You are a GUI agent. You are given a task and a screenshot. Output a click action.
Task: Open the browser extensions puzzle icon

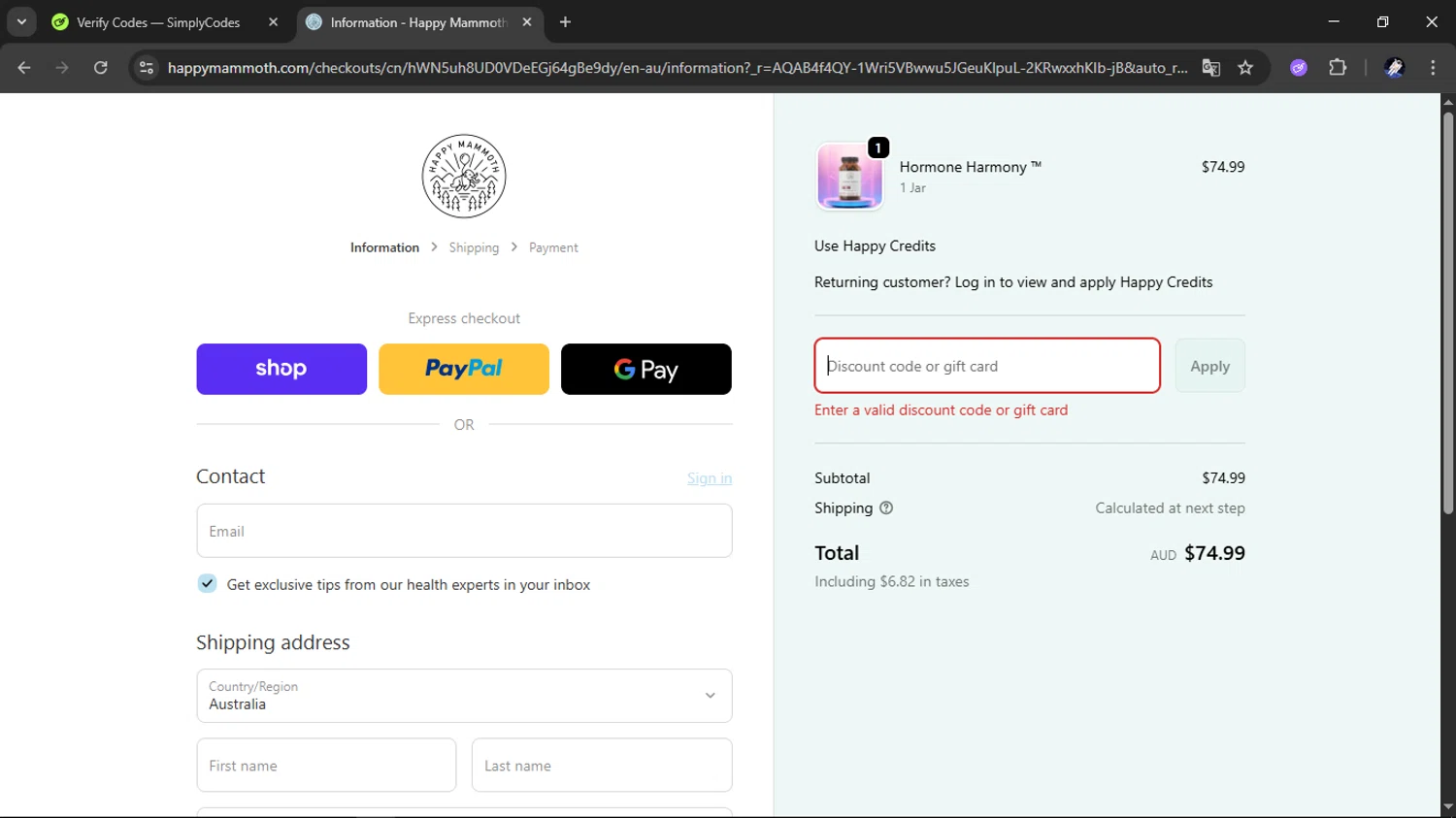1338,68
